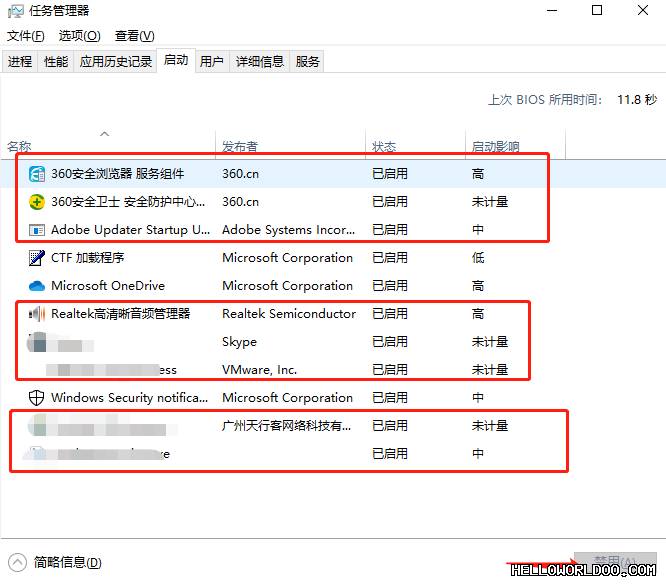Click 已启用 status in CTF 加载程序 row
Screen dimensions: 666x587
pos(390,258)
